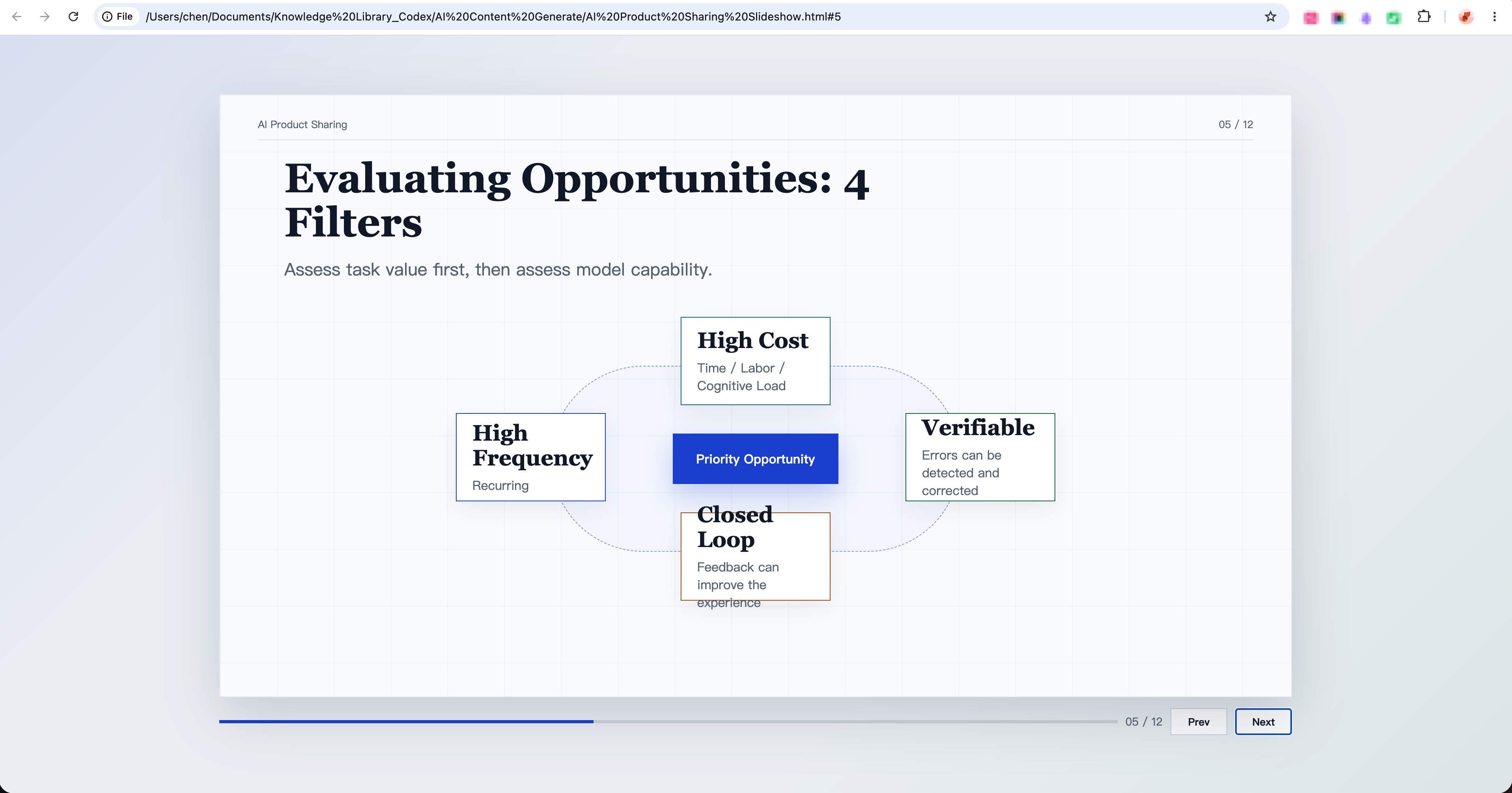The height and width of the screenshot is (793, 1512).
Task: Select the High Frequency card
Action: pos(530,457)
